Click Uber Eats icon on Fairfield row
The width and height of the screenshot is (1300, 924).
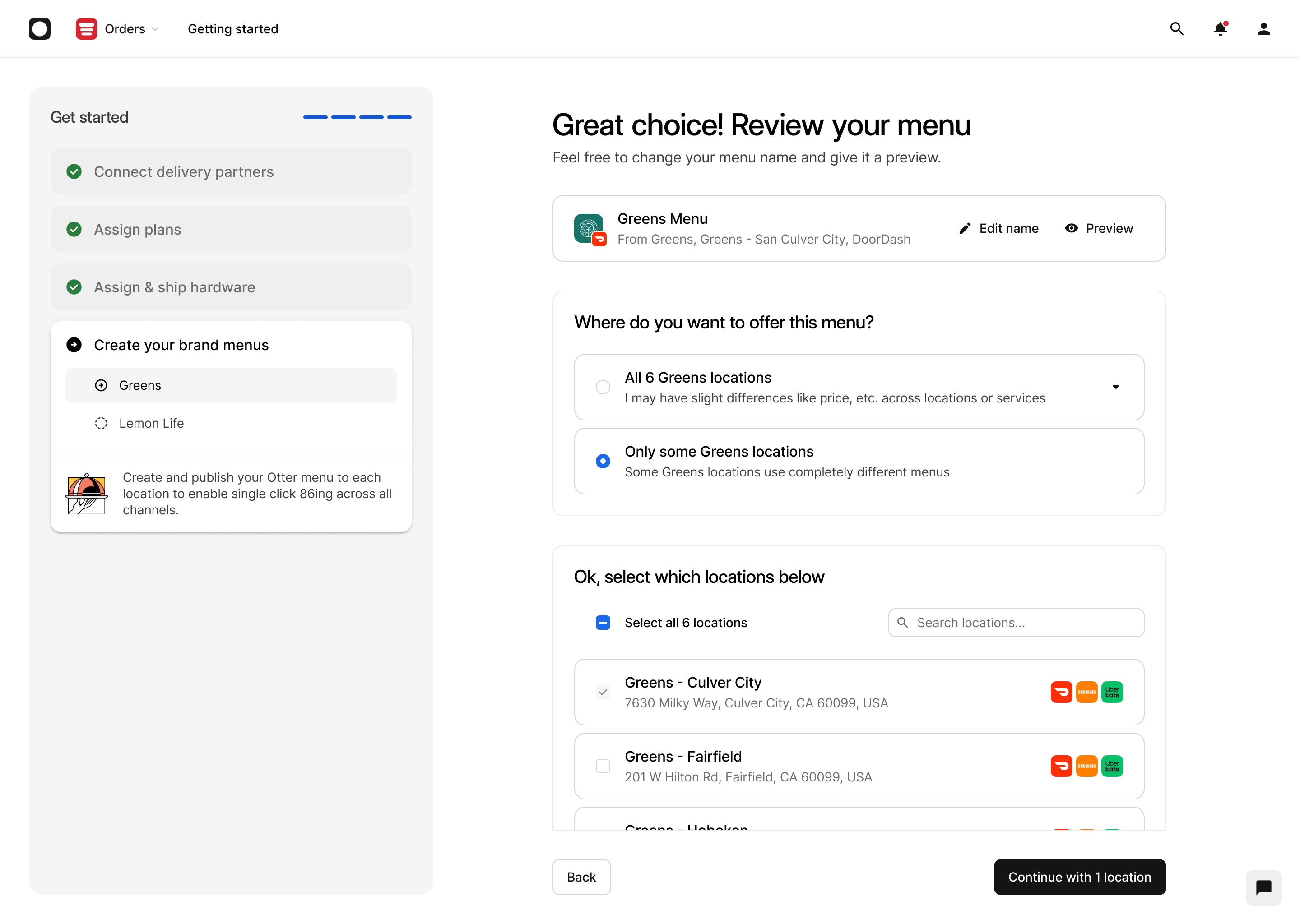coord(1112,766)
